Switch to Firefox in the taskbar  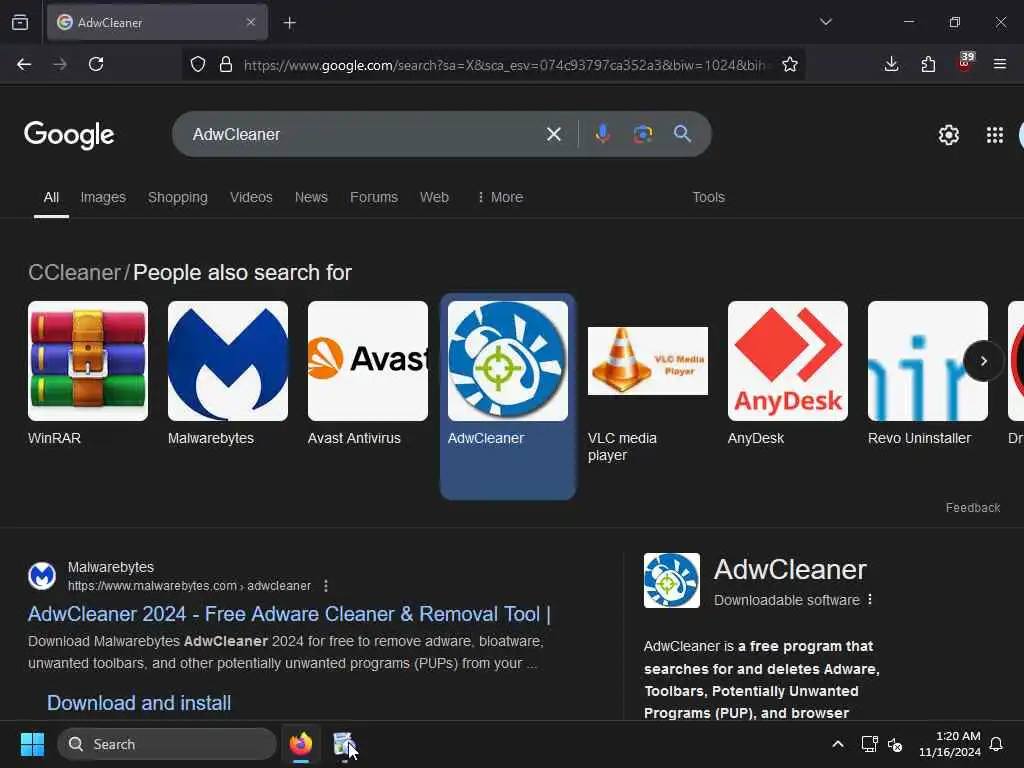pyautogui.click(x=301, y=744)
